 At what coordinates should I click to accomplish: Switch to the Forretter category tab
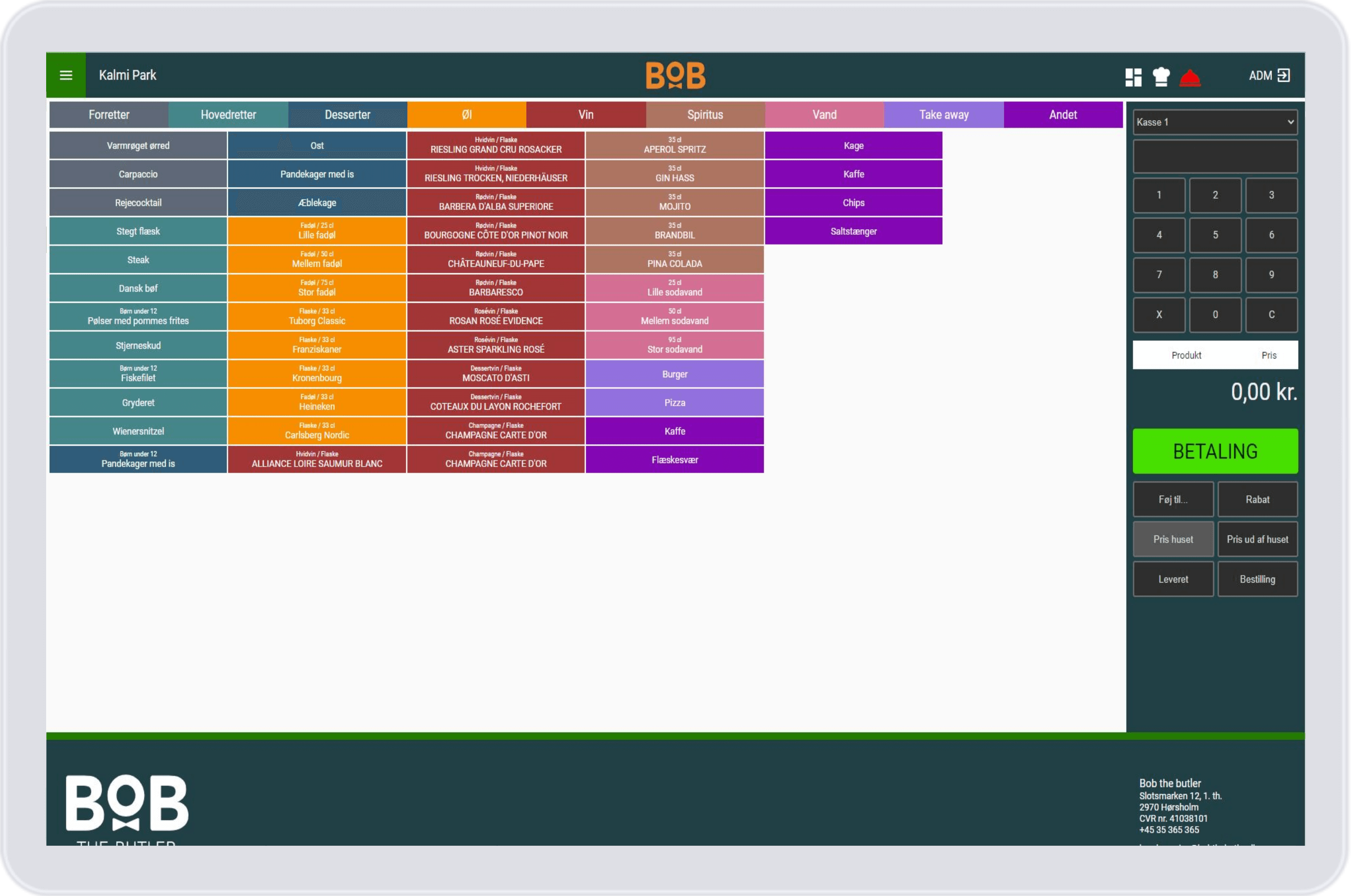109,115
